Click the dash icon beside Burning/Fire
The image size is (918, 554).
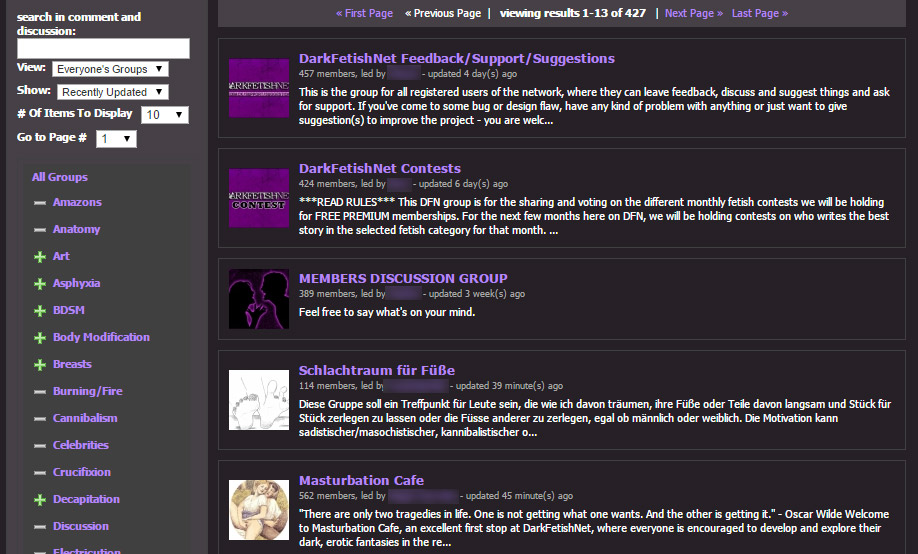(40, 391)
